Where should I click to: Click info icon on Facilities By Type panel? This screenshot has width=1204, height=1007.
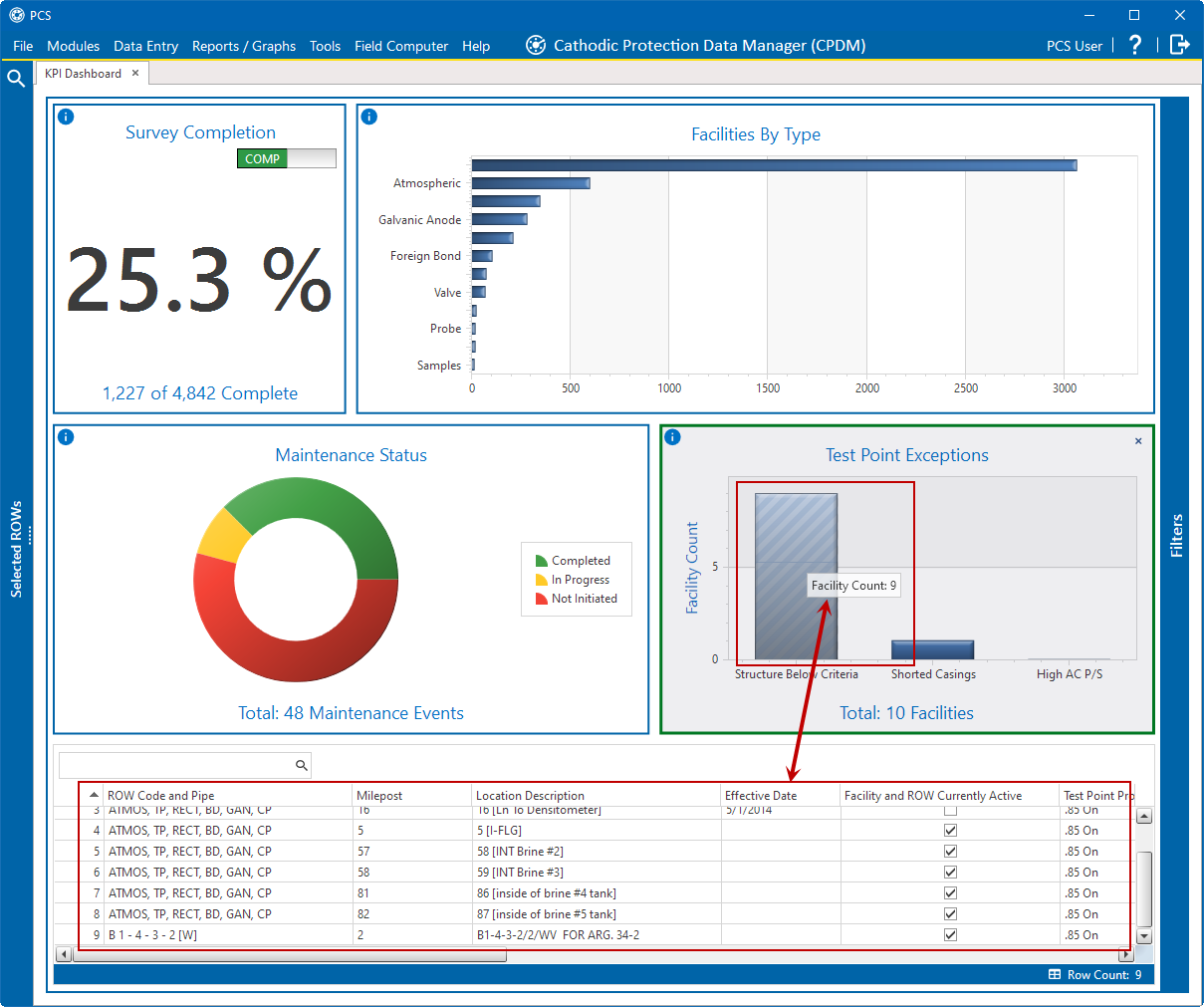pyautogui.click(x=369, y=117)
